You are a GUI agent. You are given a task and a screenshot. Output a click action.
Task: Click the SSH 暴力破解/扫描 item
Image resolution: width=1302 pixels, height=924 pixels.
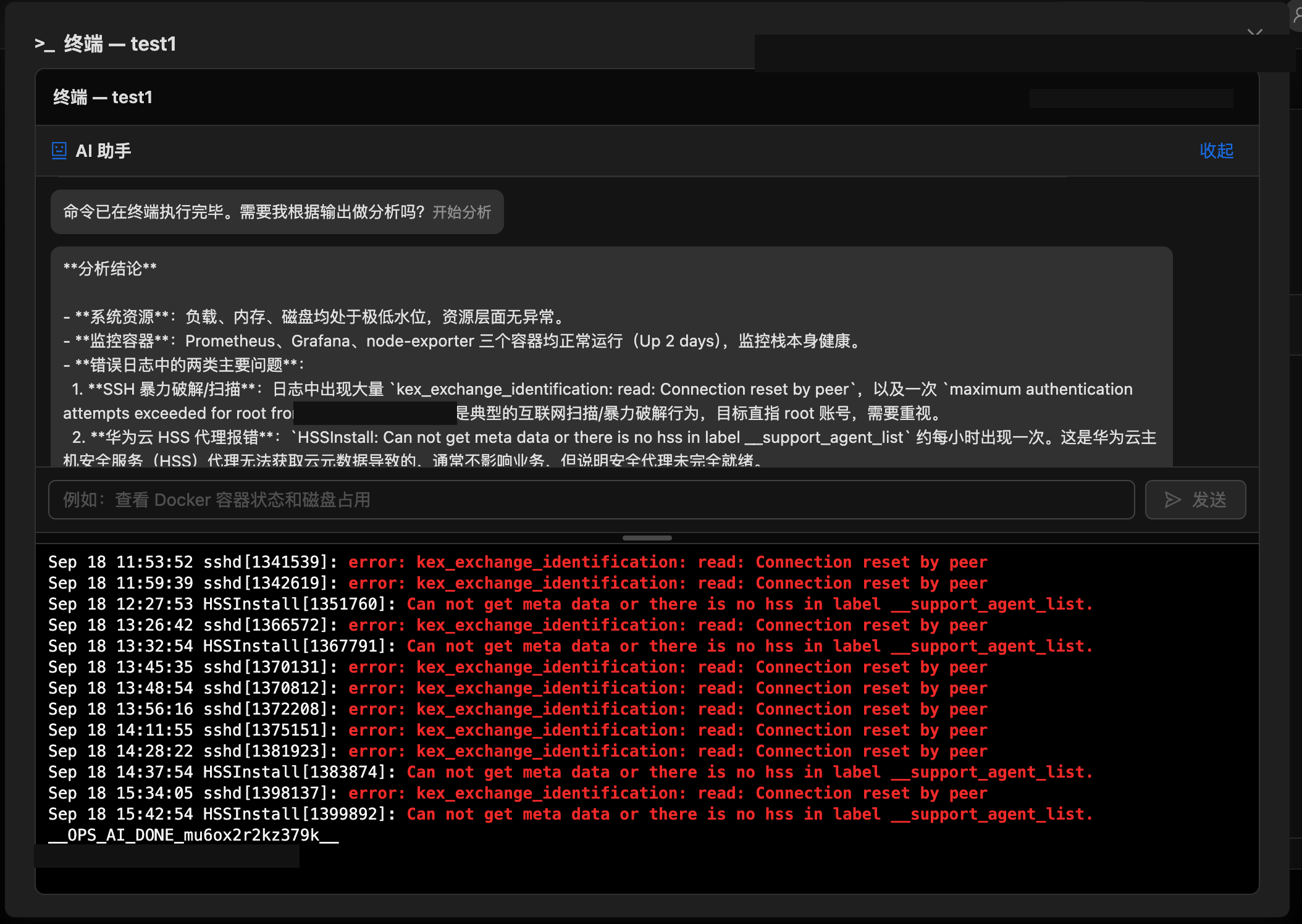(598, 401)
